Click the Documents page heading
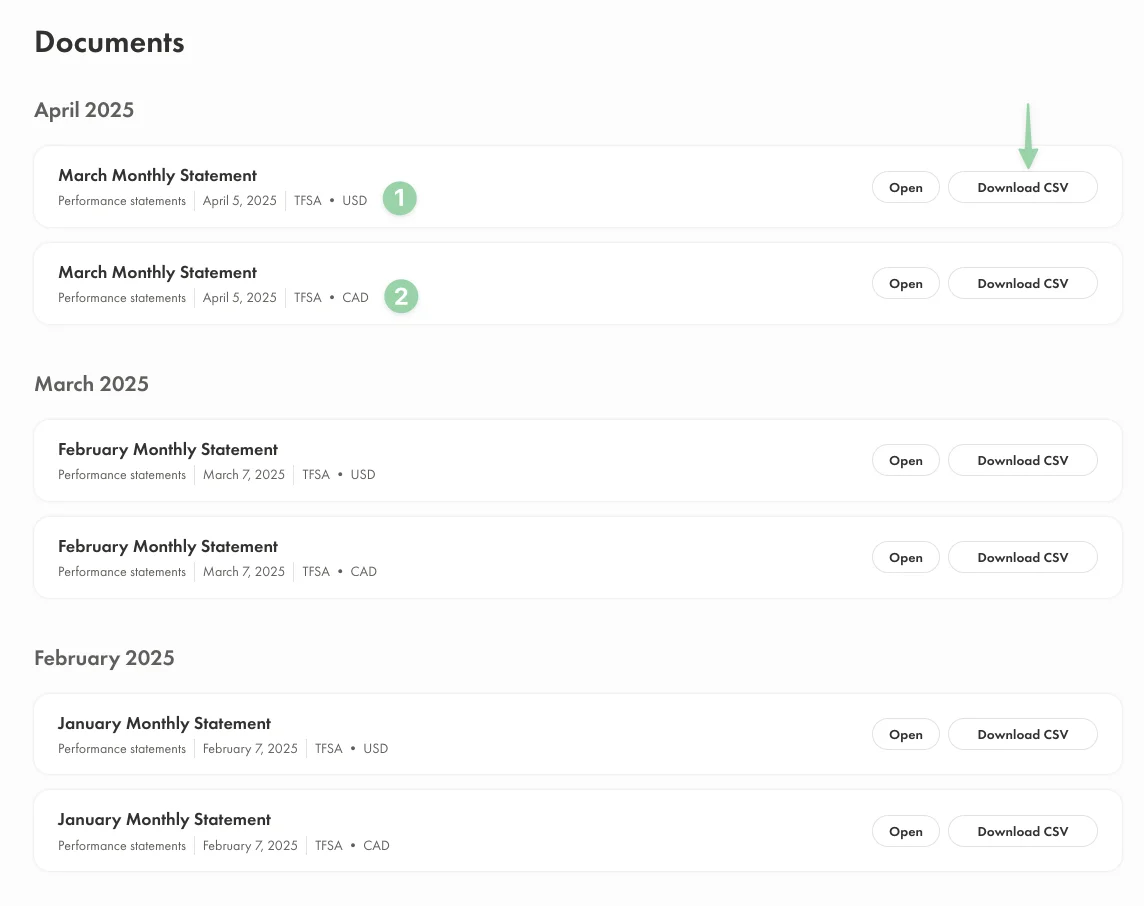Image resolution: width=1144 pixels, height=906 pixels. (109, 42)
